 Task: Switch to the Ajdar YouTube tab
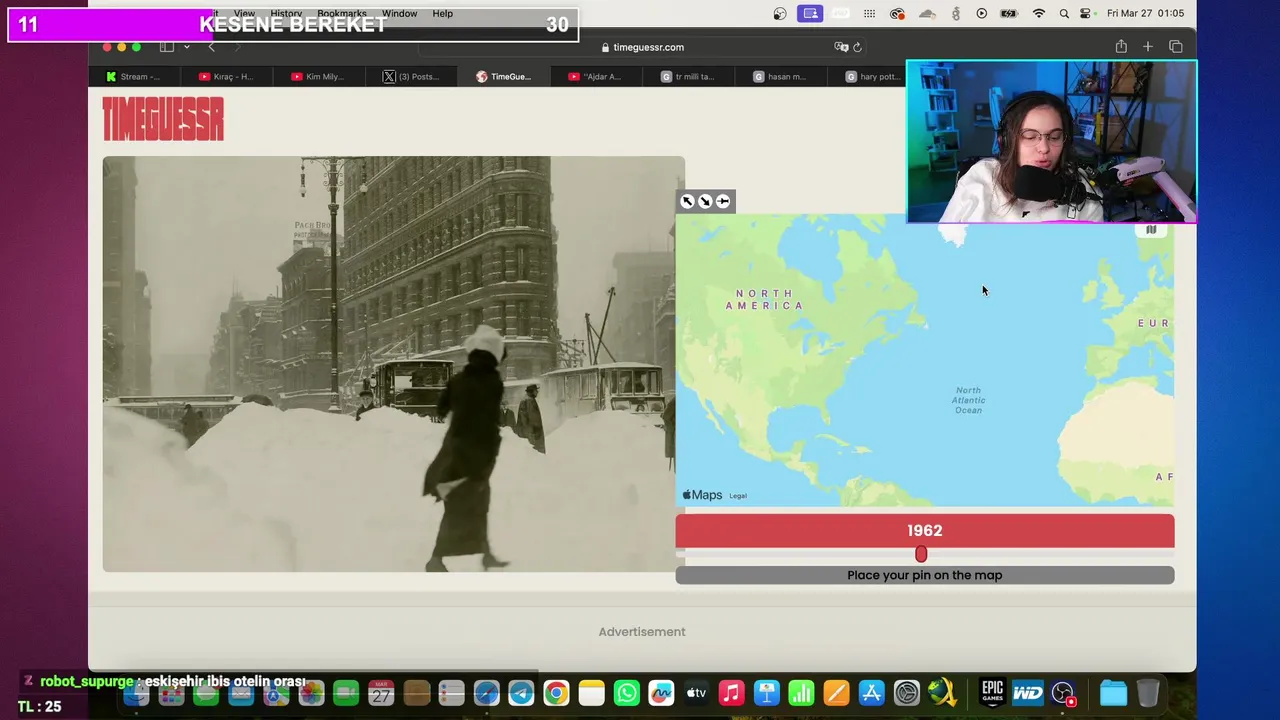(x=595, y=76)
